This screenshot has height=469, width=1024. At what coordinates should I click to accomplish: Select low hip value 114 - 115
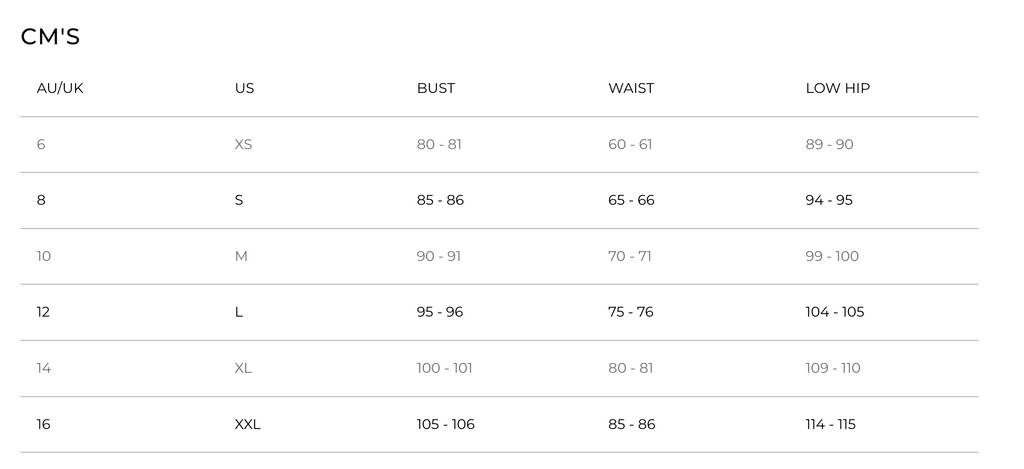[830, 424]
